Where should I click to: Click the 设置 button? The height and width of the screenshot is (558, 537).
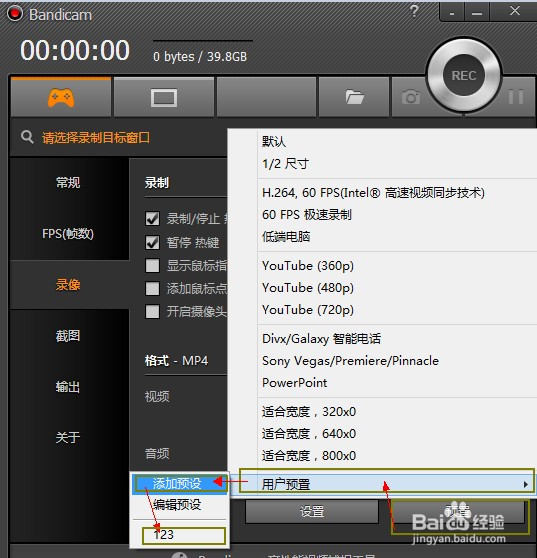point(312,512)
